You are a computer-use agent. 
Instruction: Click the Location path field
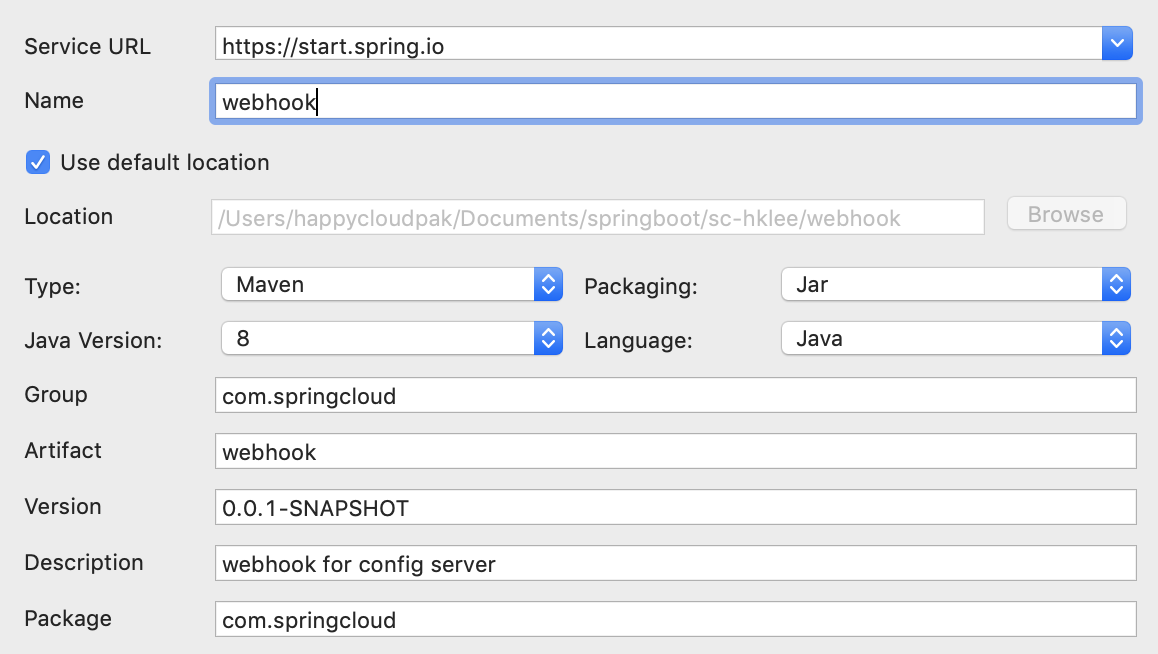(597, 217)
